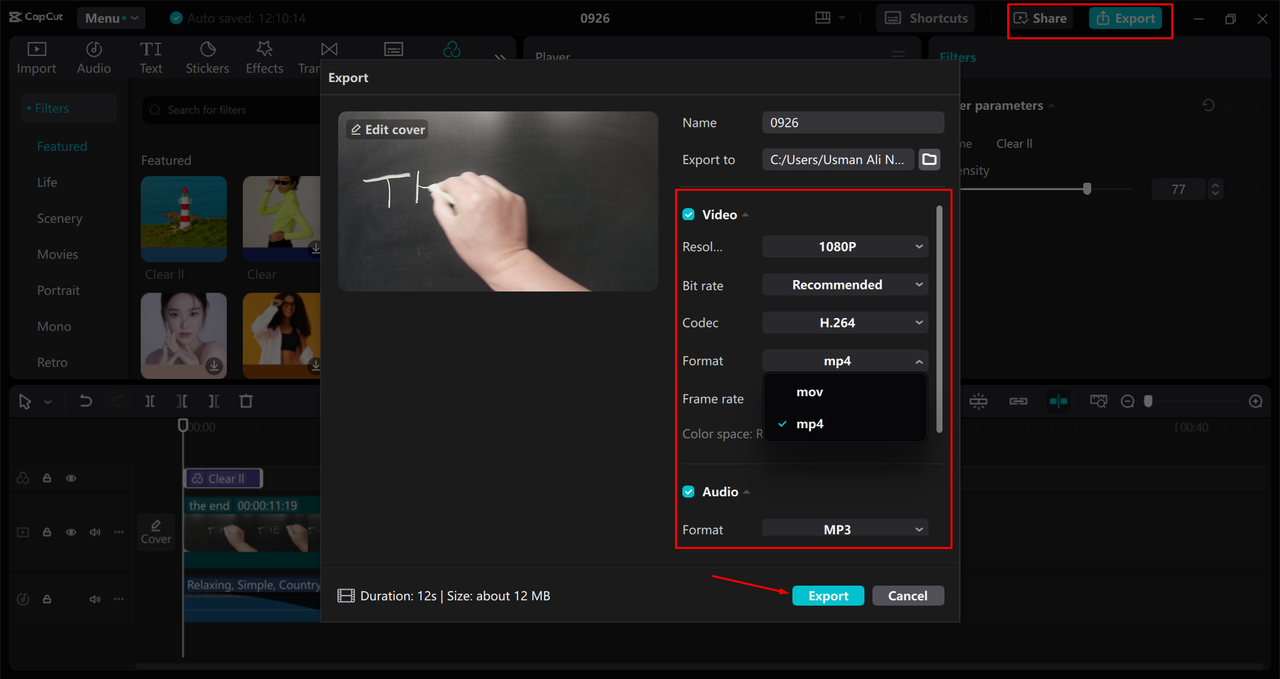Click the Undo icon
The width and height of the screenshot is (1280, 679).
click(x=86, y=401)
